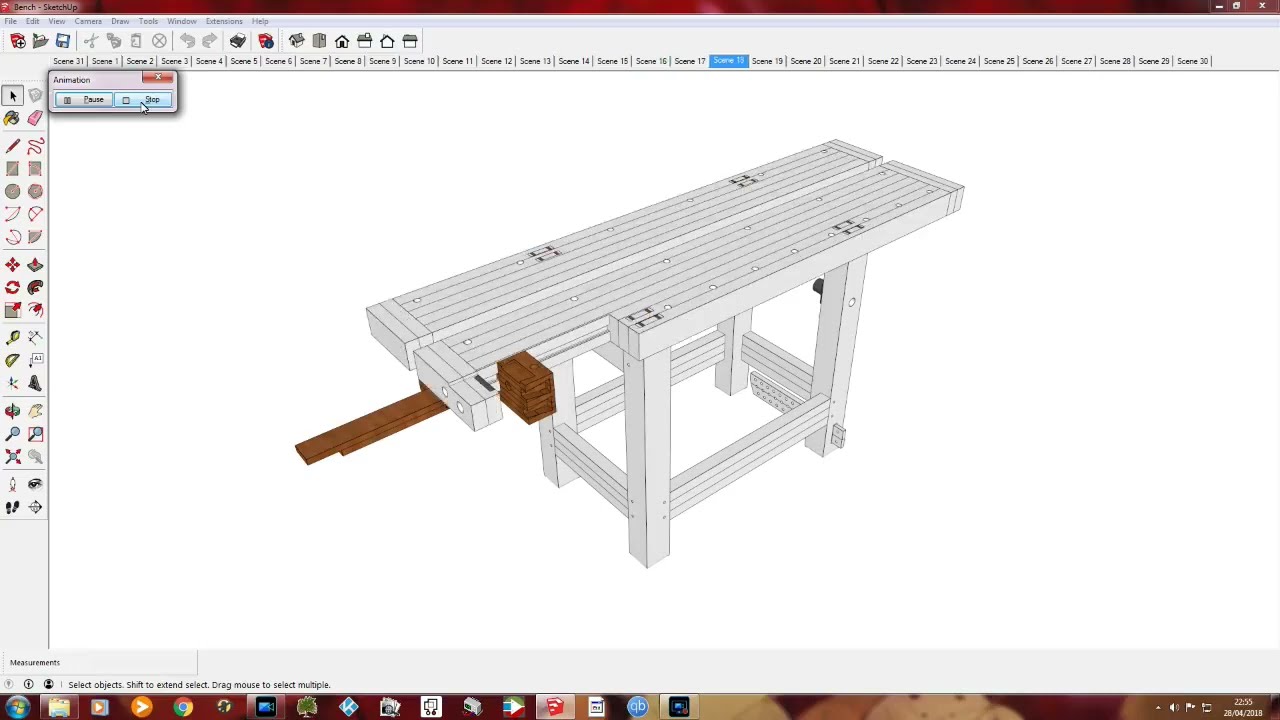Activate the Look Around eye tool
This screenshot has width=1280, height=720.
point(35,484)
